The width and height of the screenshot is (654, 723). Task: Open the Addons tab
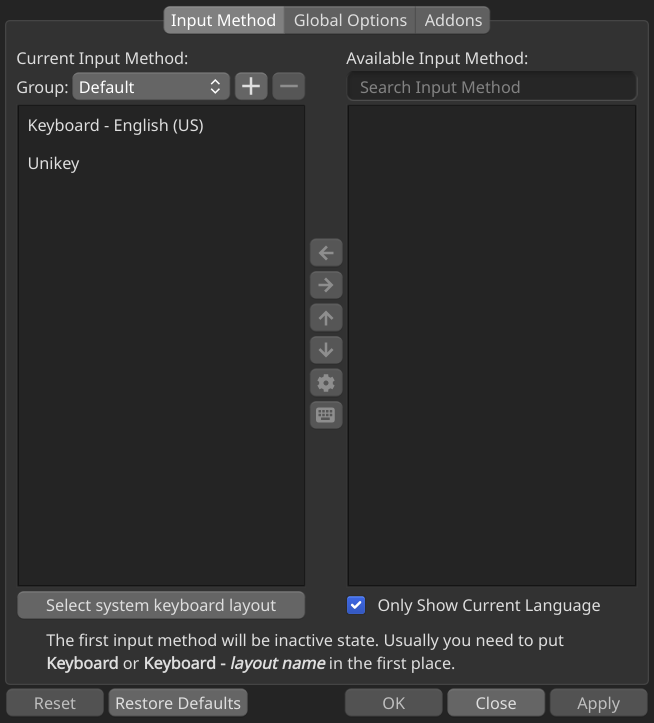coord(453,20)
